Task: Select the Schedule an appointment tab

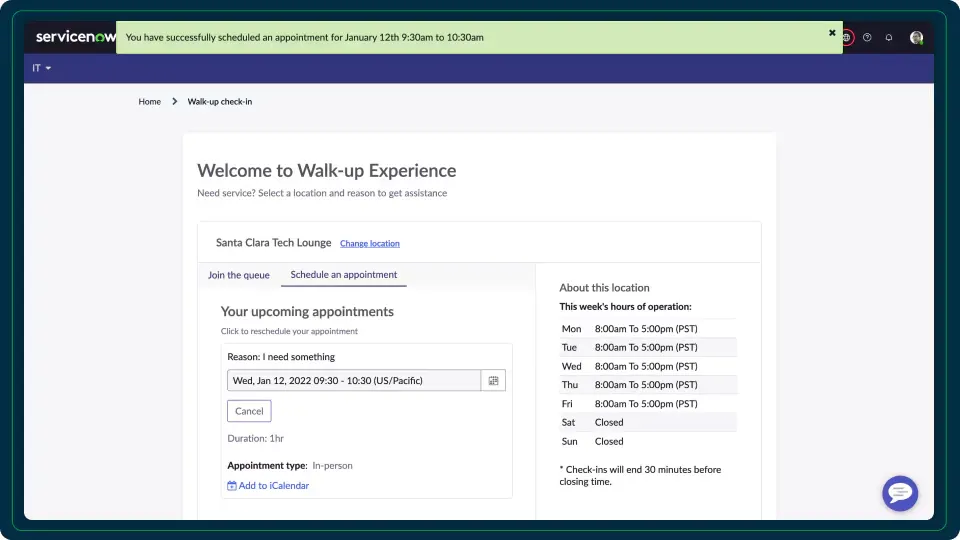Action: (x=343, y=275)
